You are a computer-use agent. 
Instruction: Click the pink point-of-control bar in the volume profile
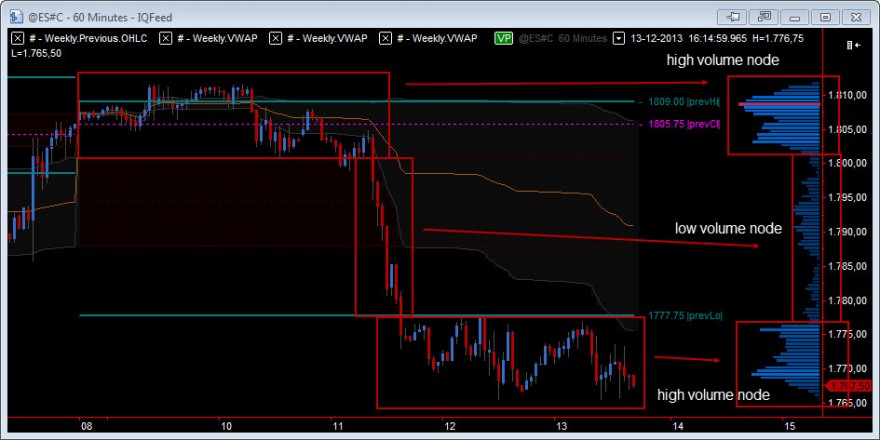pos(779,104)
